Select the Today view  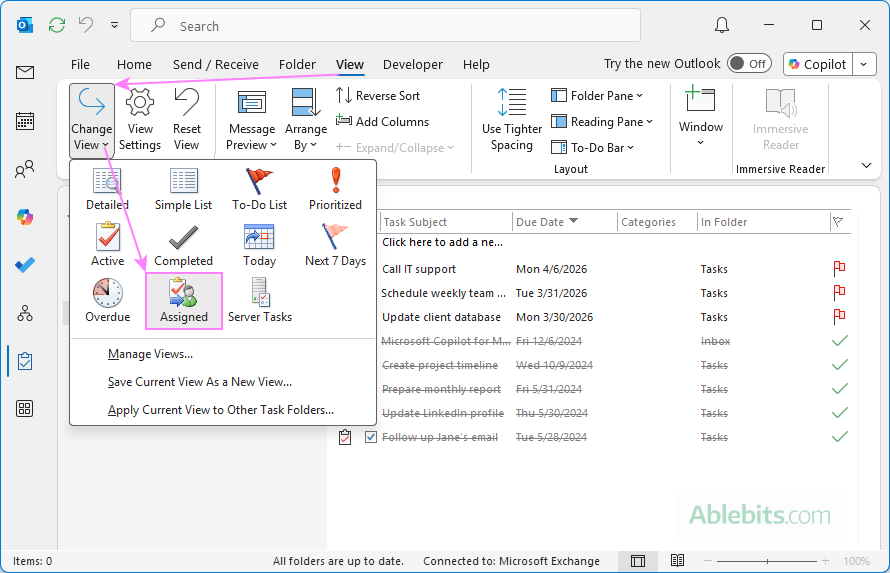pos(259,245)
